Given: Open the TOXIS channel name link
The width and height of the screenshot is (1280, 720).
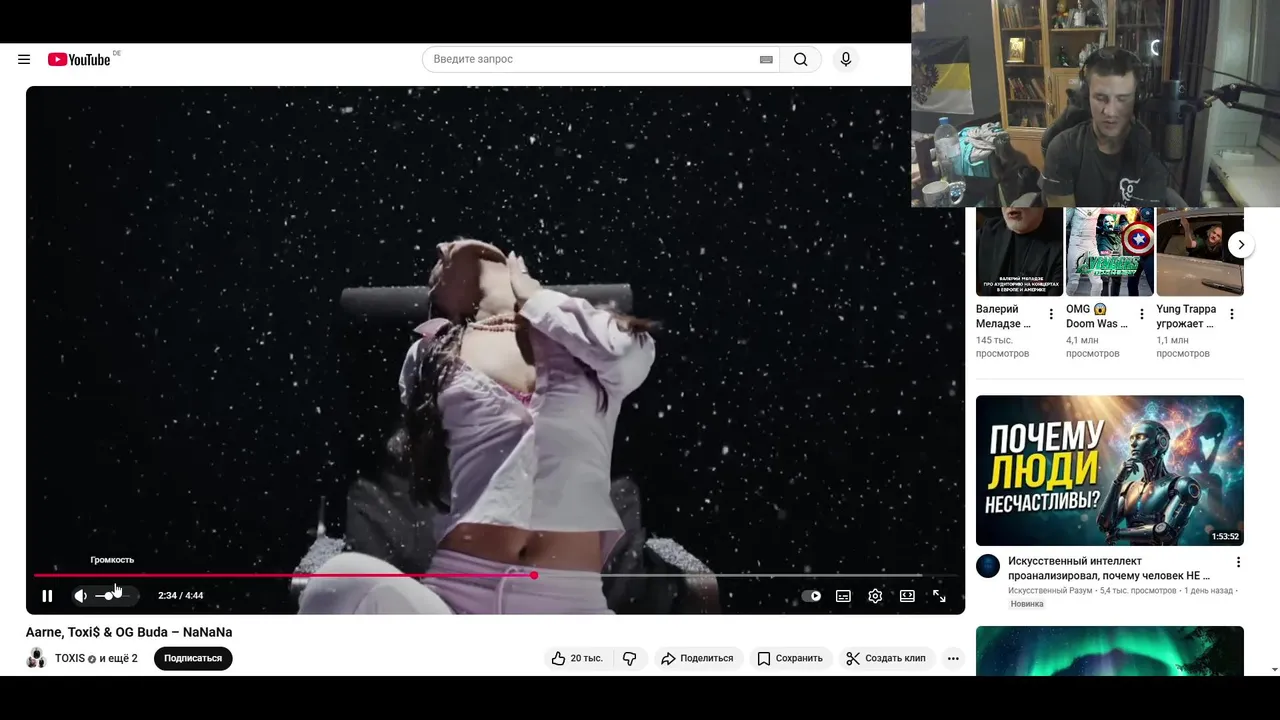Looking at the screenshot, I should point(70,658).
